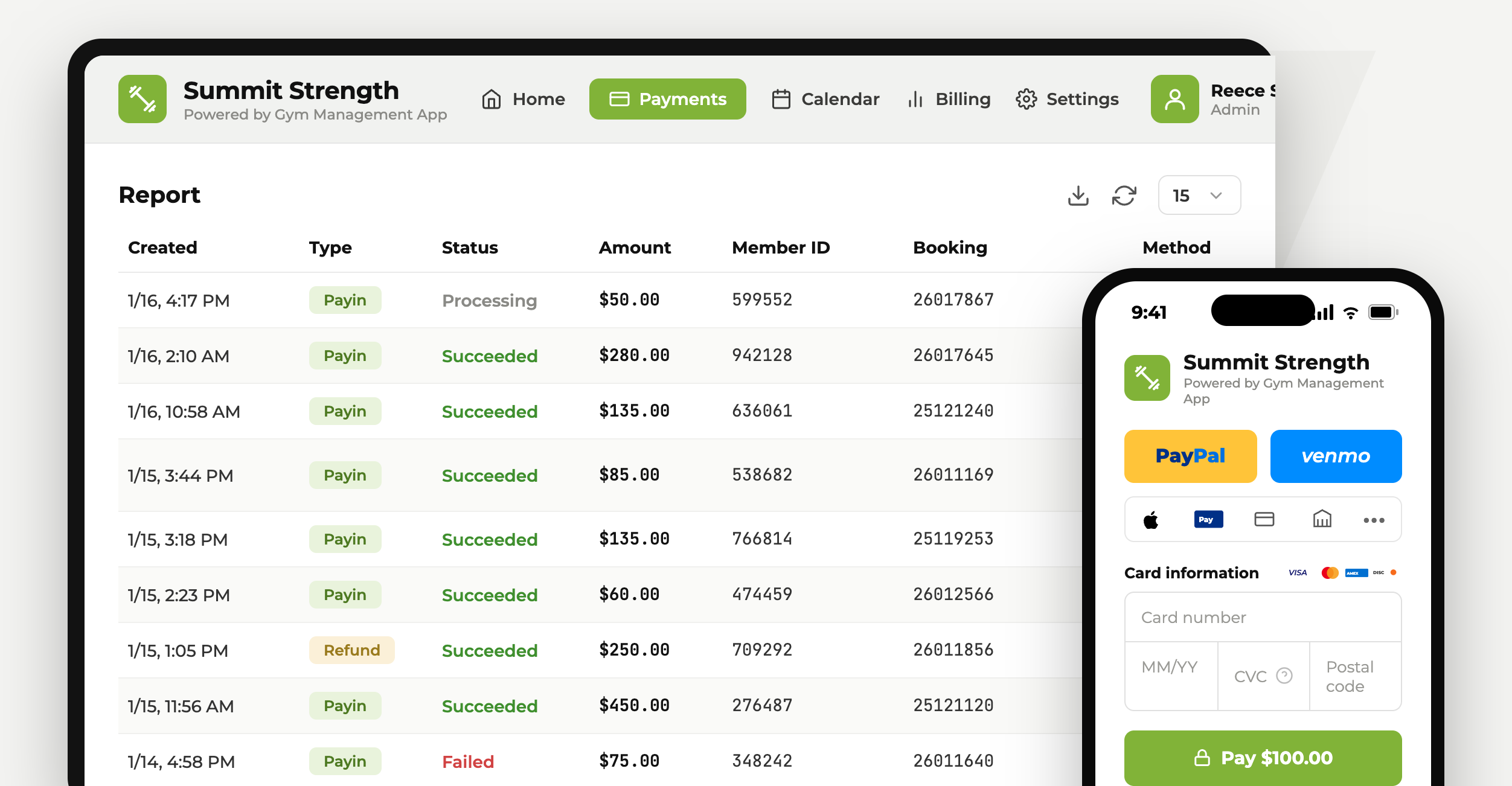Click the phone's Wi-Fi status icon
This screenshot has height=786, width=1512.
[x=1351, y=313]
